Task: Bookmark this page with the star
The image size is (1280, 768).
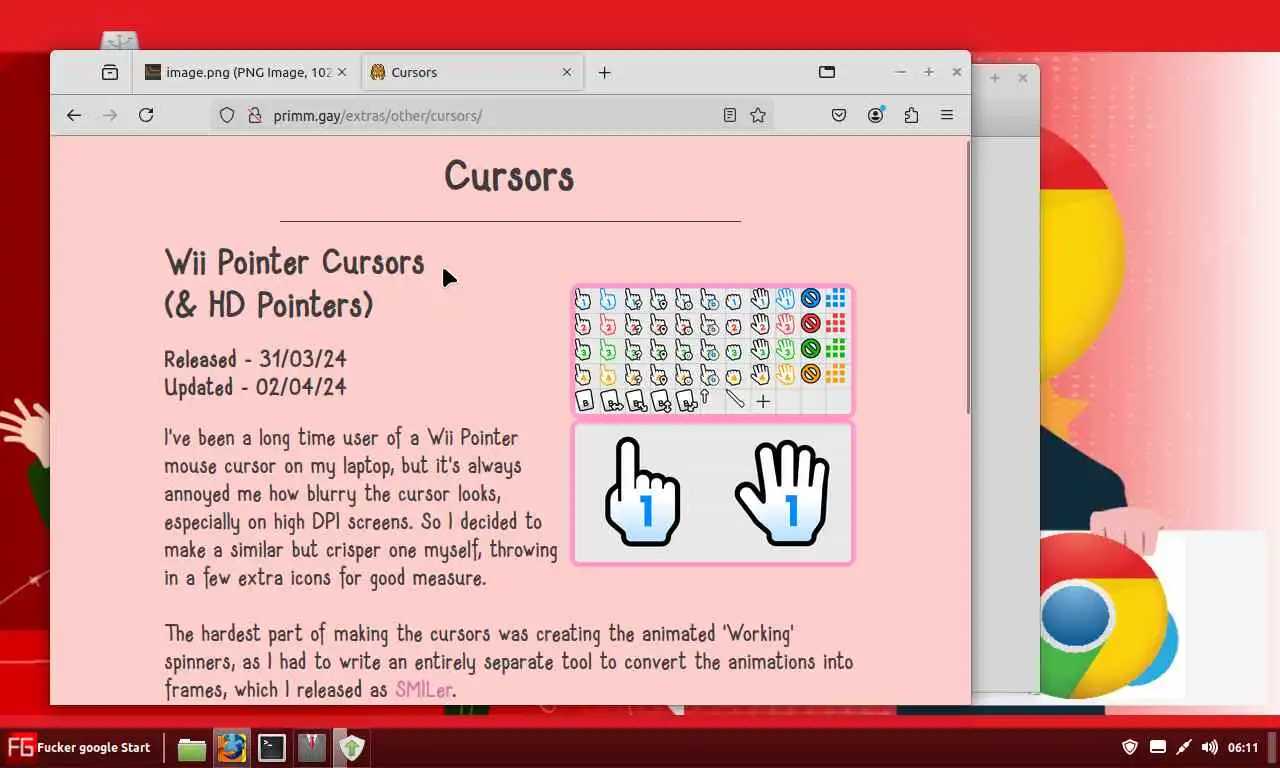Action: click(x=758, y=115)
